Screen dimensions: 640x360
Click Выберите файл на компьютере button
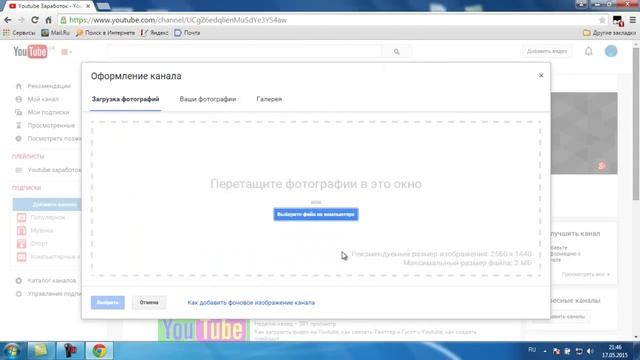tap(316, 214)
